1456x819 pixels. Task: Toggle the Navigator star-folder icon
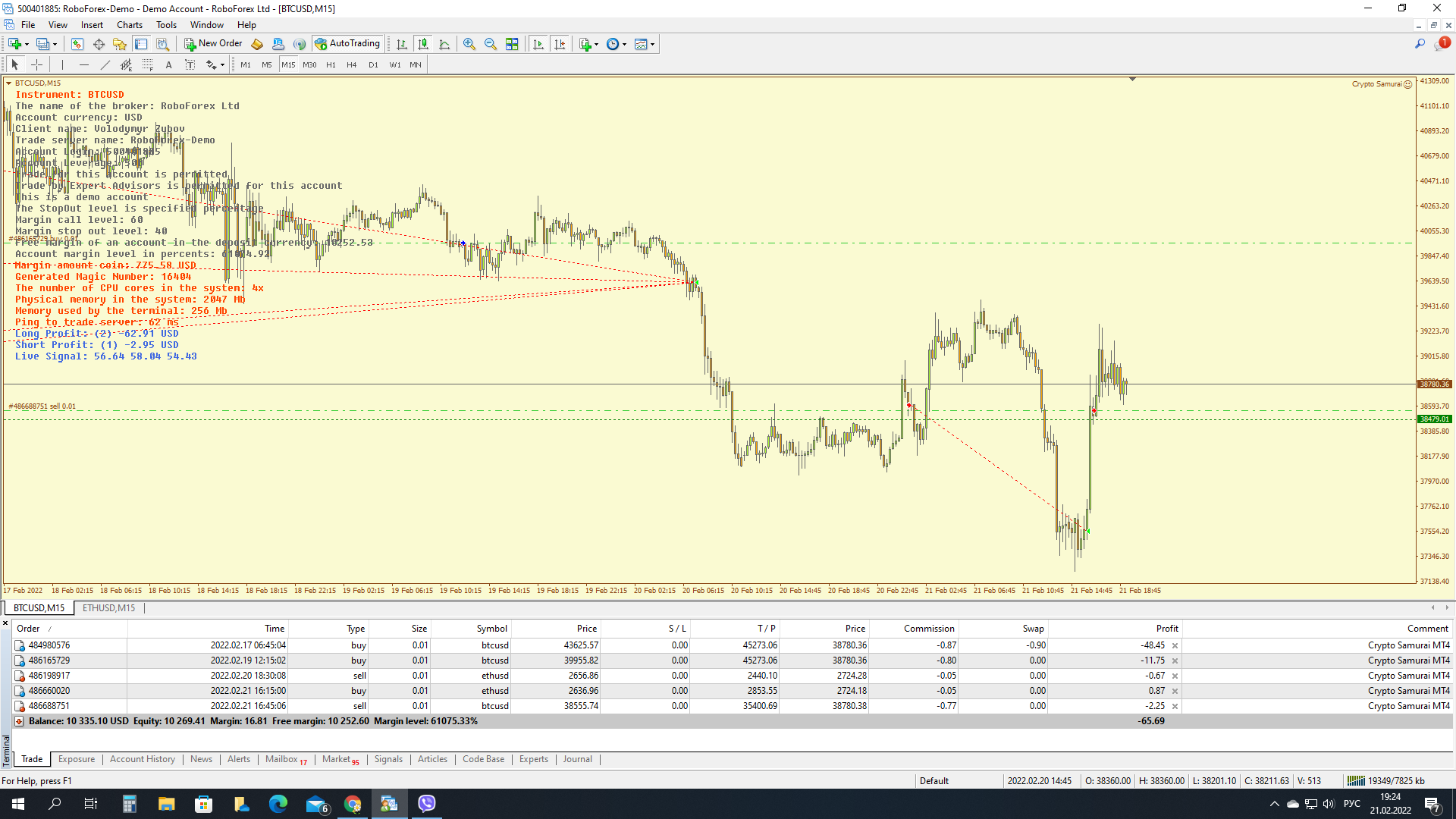[x=120, y=44]
